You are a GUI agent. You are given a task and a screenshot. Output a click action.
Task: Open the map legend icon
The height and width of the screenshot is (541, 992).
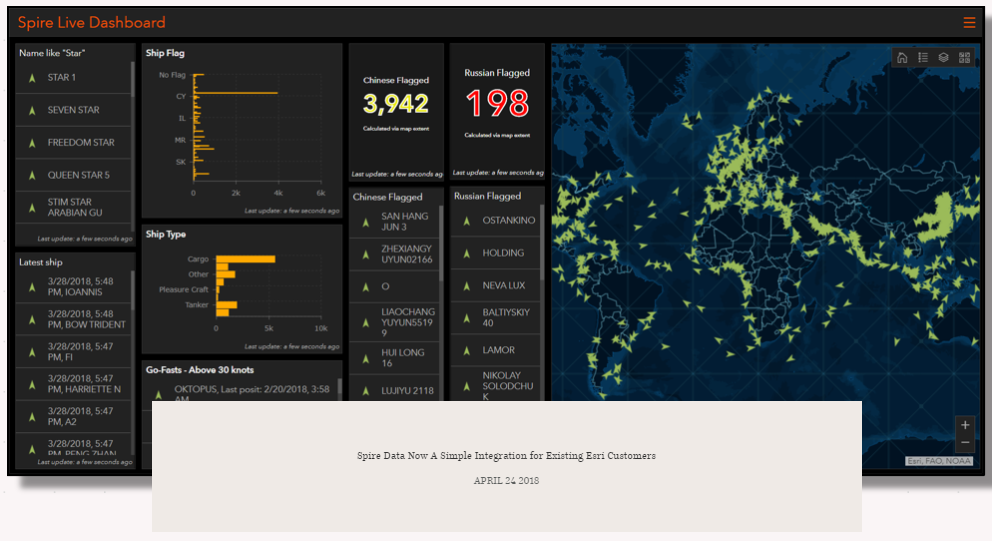[923, 58]
